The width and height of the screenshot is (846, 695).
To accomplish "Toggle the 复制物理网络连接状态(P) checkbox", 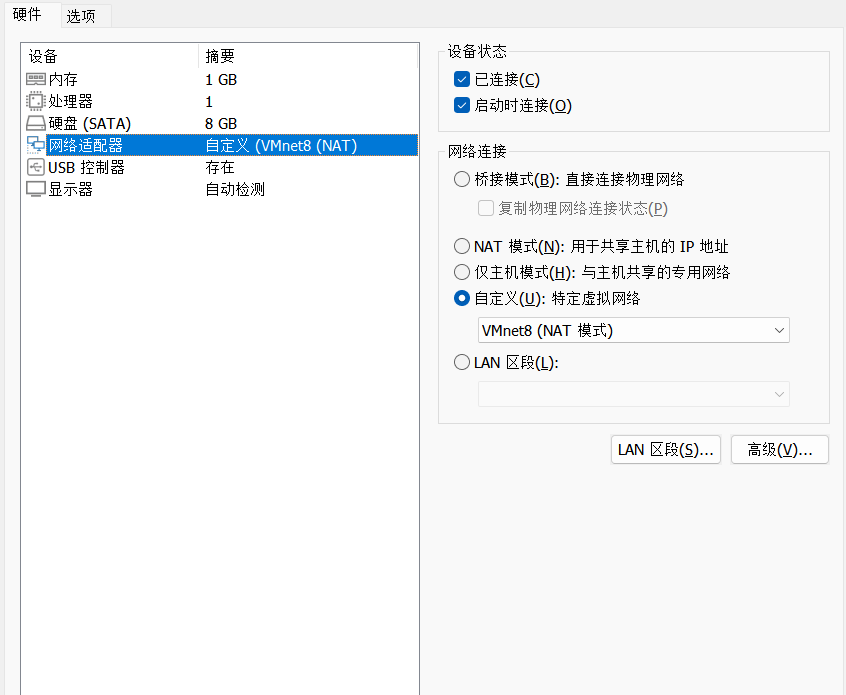I will tap(486, 208).
